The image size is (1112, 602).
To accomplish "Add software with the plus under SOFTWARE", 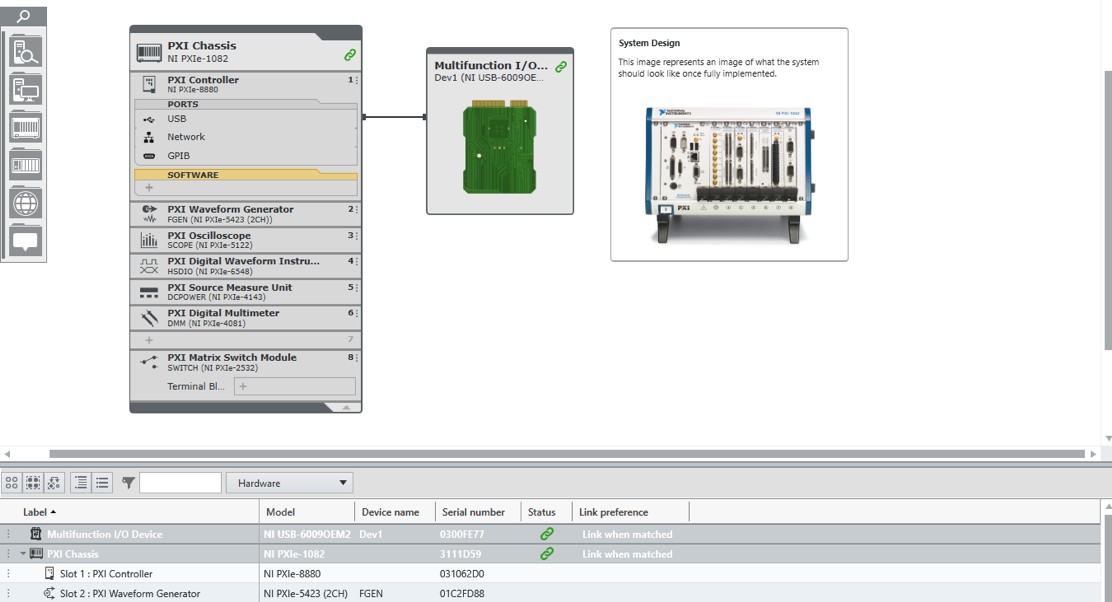I will (x=149, y=188).
